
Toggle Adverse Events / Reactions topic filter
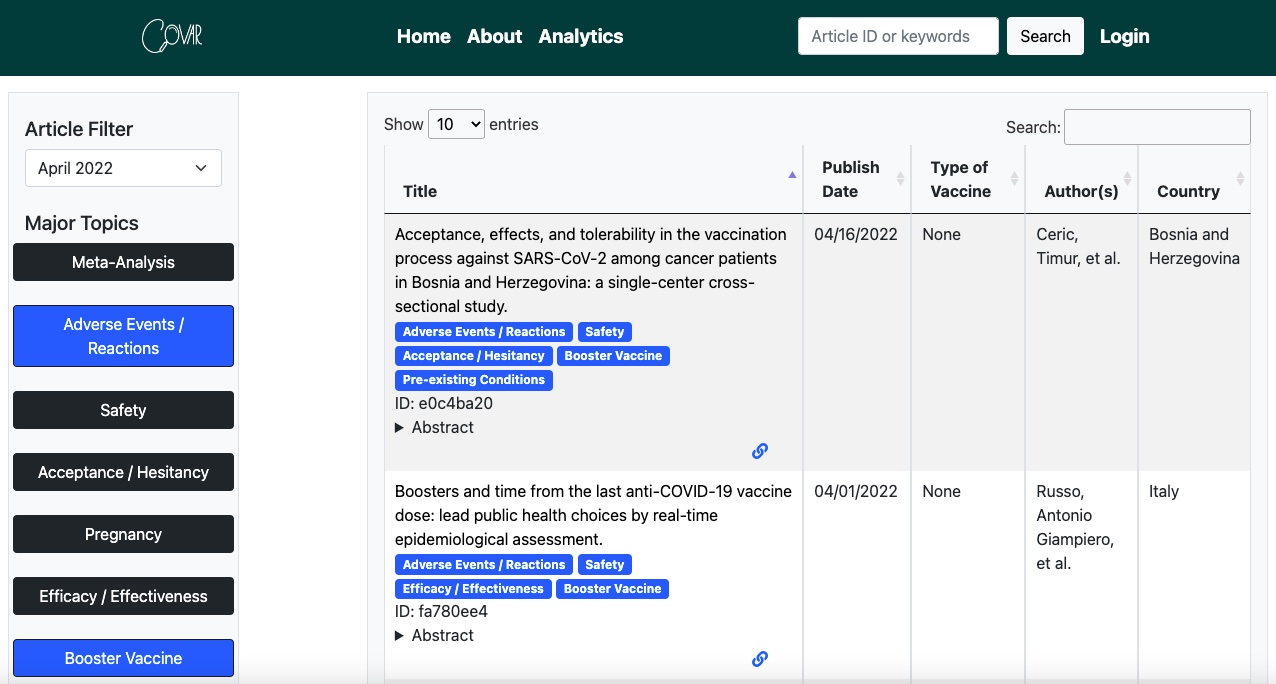click(123, 336)
